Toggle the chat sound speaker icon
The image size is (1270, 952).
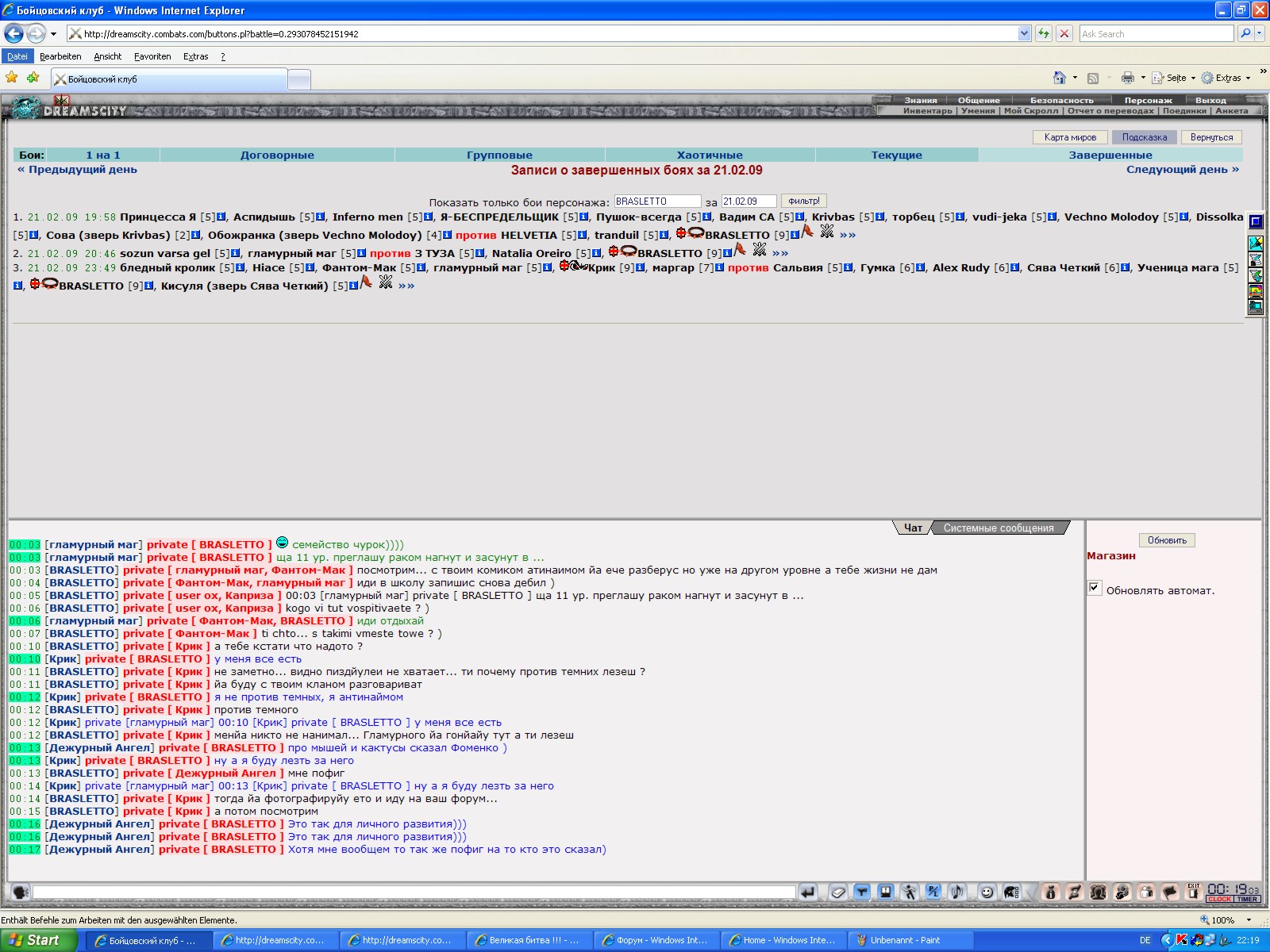coord(957,892)
